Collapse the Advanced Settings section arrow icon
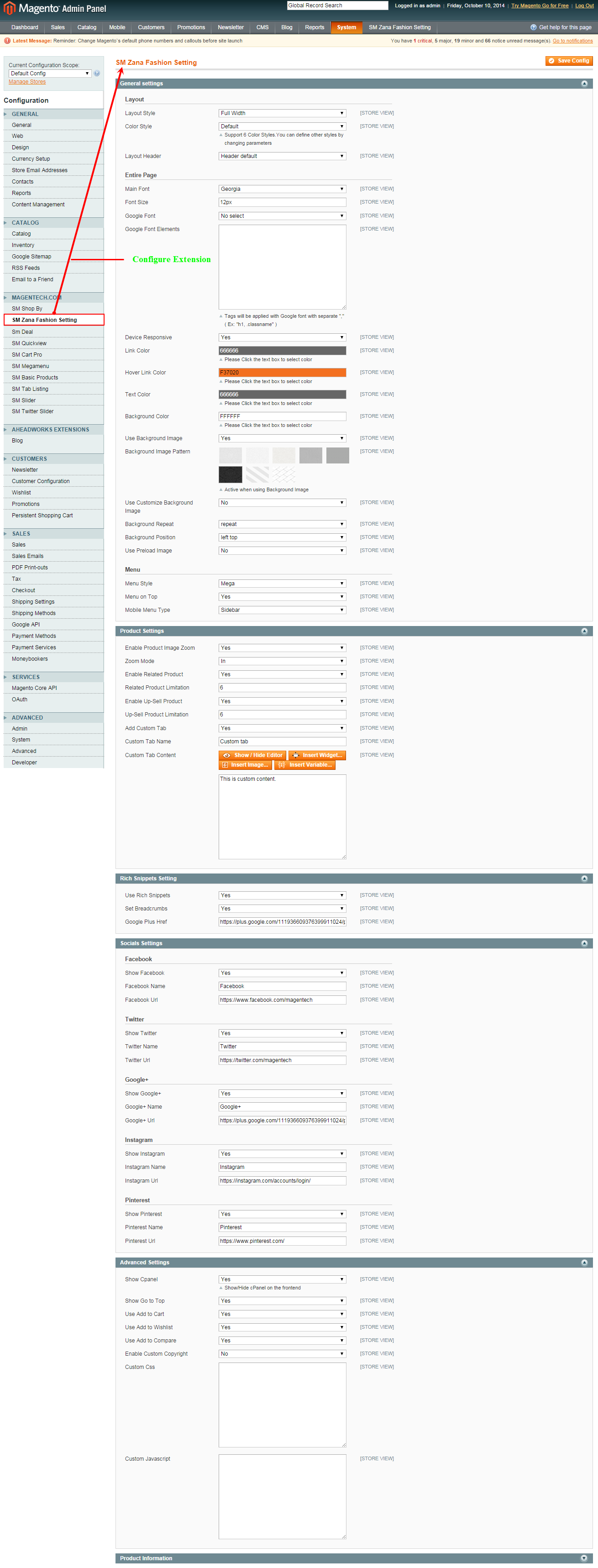This screenshot has height=1568, width=598. coord(584,1263)
